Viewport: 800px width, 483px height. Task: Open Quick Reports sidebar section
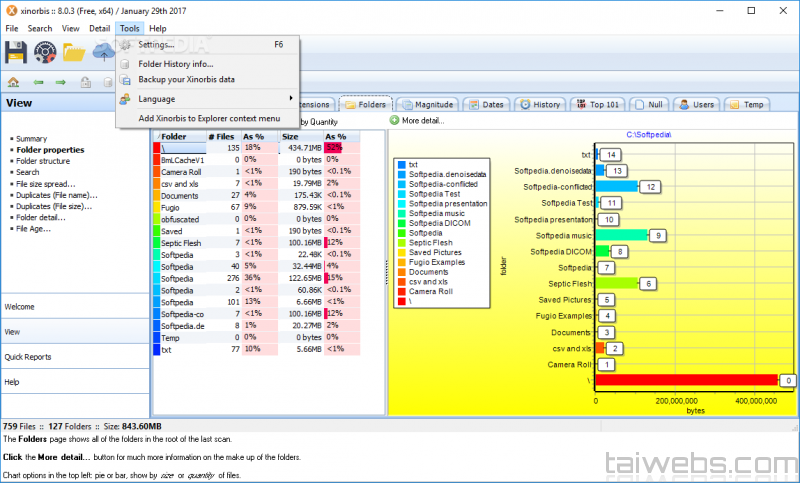click(x=28, y=357)
